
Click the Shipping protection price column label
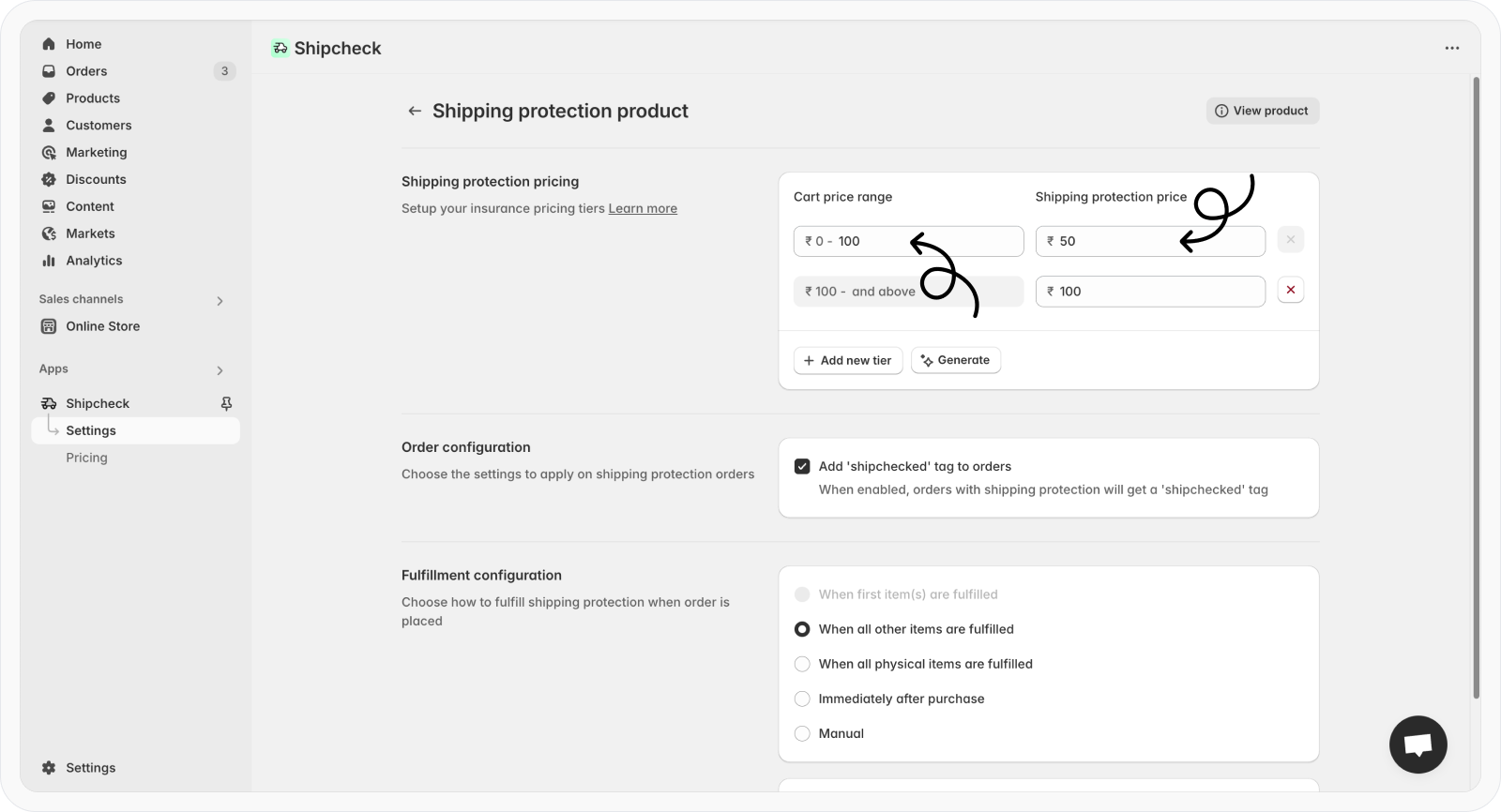pos(1111,197)
